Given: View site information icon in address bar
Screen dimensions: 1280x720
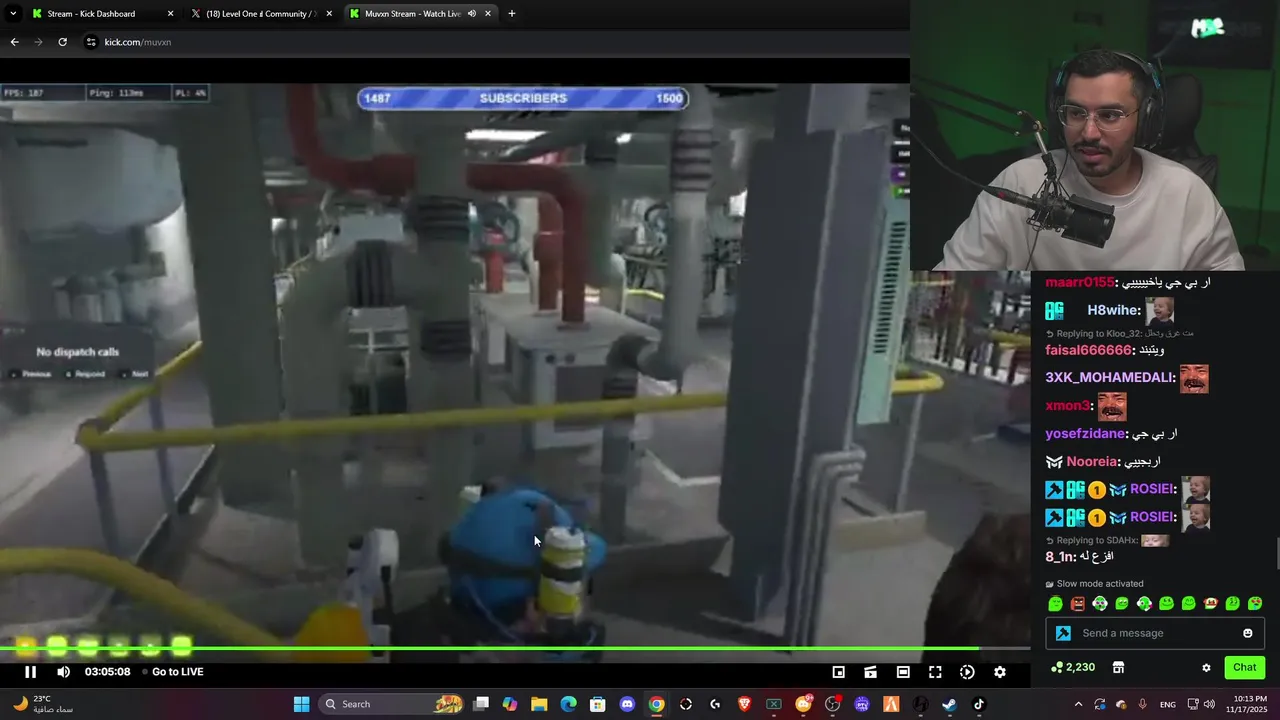Looking at the screenshot, I should click(91, 42).
